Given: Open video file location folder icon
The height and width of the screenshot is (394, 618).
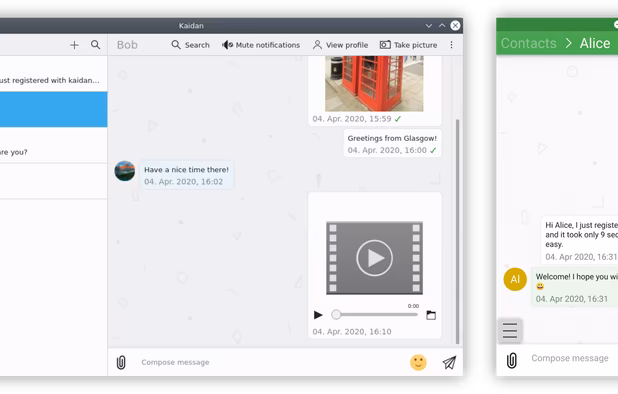Looking at the screenshot, I should pos(431,315).
